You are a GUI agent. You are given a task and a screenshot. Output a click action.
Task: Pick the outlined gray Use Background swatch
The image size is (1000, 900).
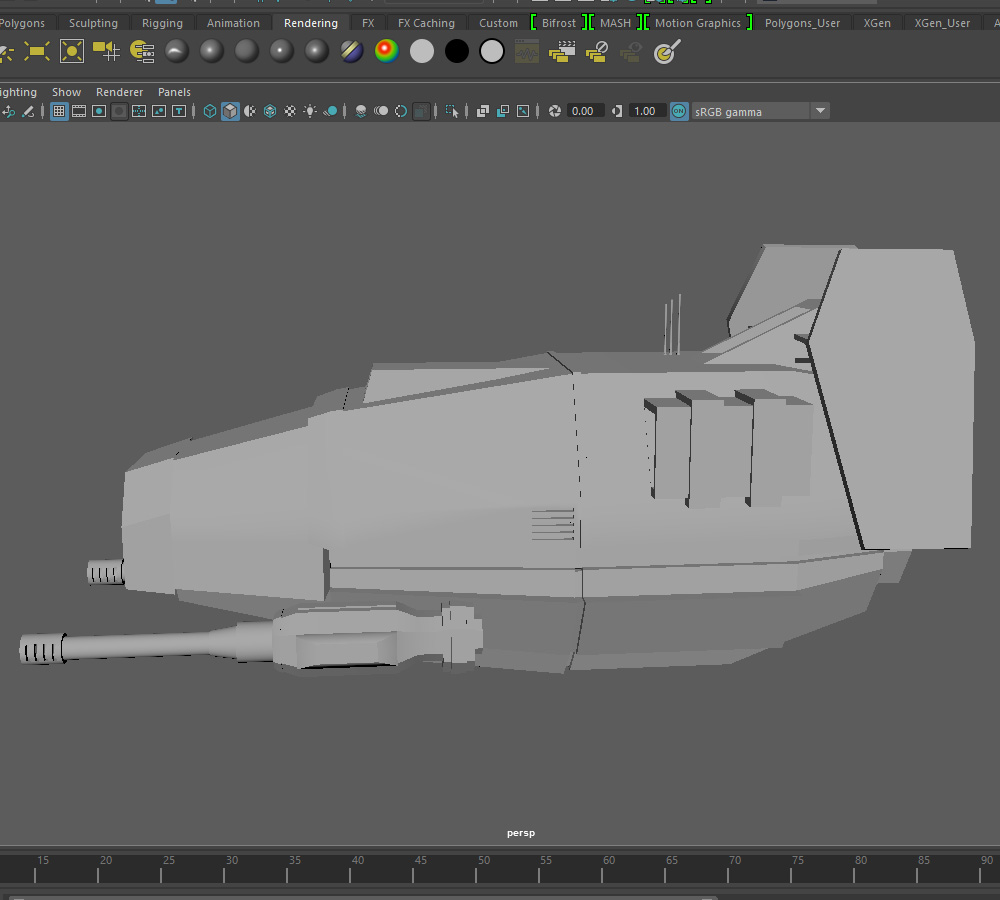click(492, 51)
